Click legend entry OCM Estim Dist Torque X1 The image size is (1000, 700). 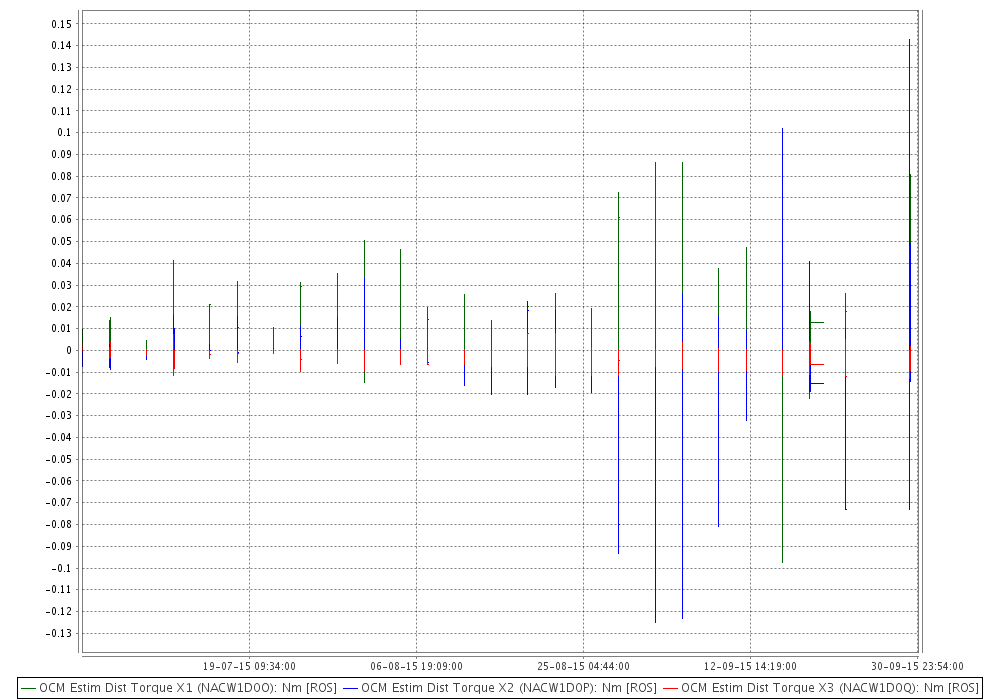(x=179, y=688)
